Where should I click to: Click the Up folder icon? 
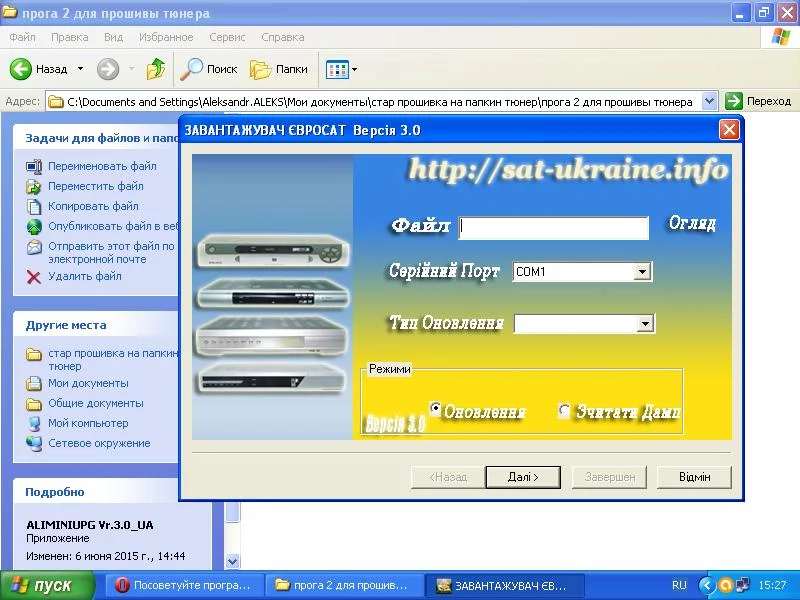[x=156, y=69]
